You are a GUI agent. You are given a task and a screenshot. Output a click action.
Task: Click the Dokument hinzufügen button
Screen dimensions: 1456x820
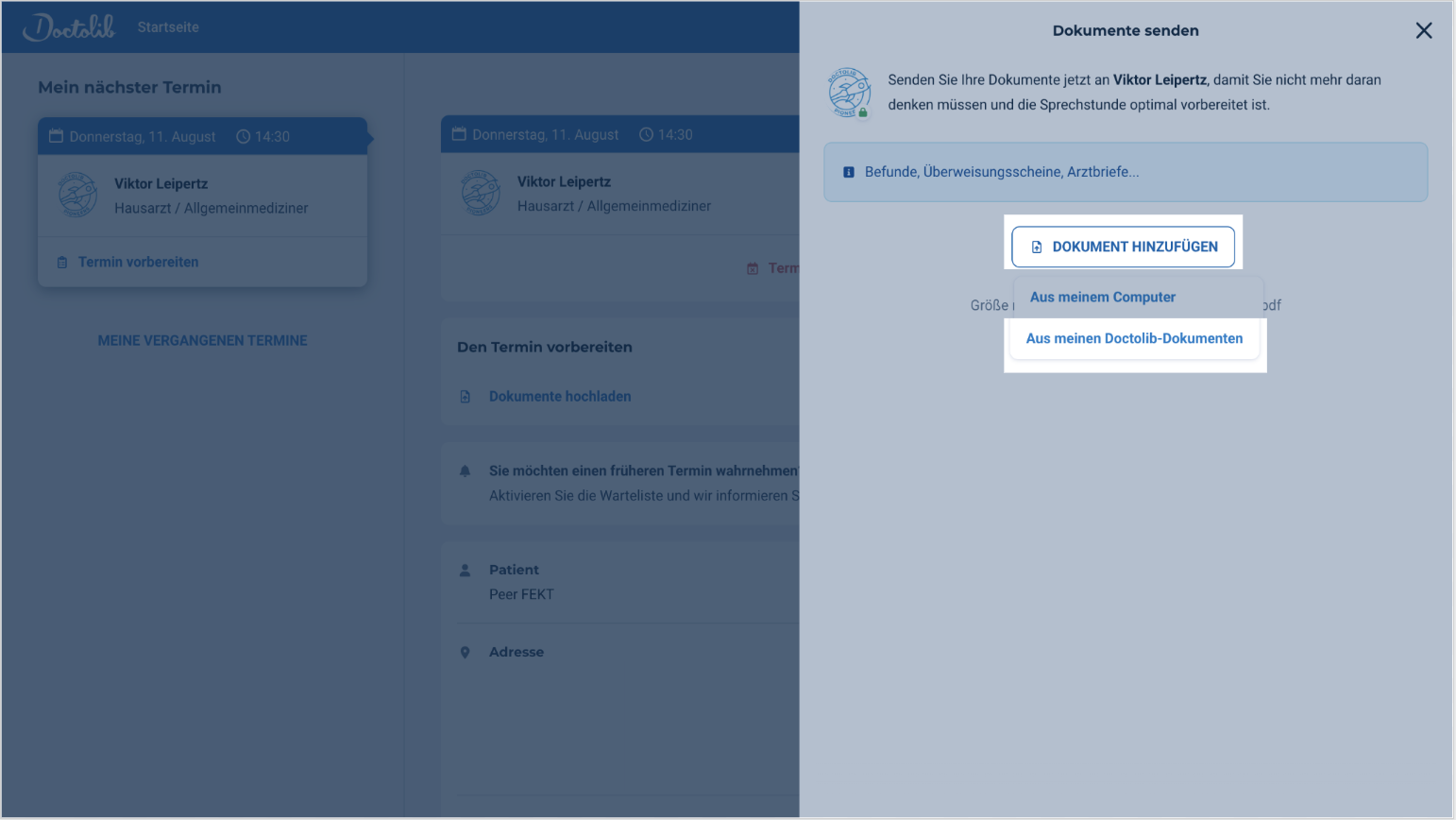coord(1123,247)
